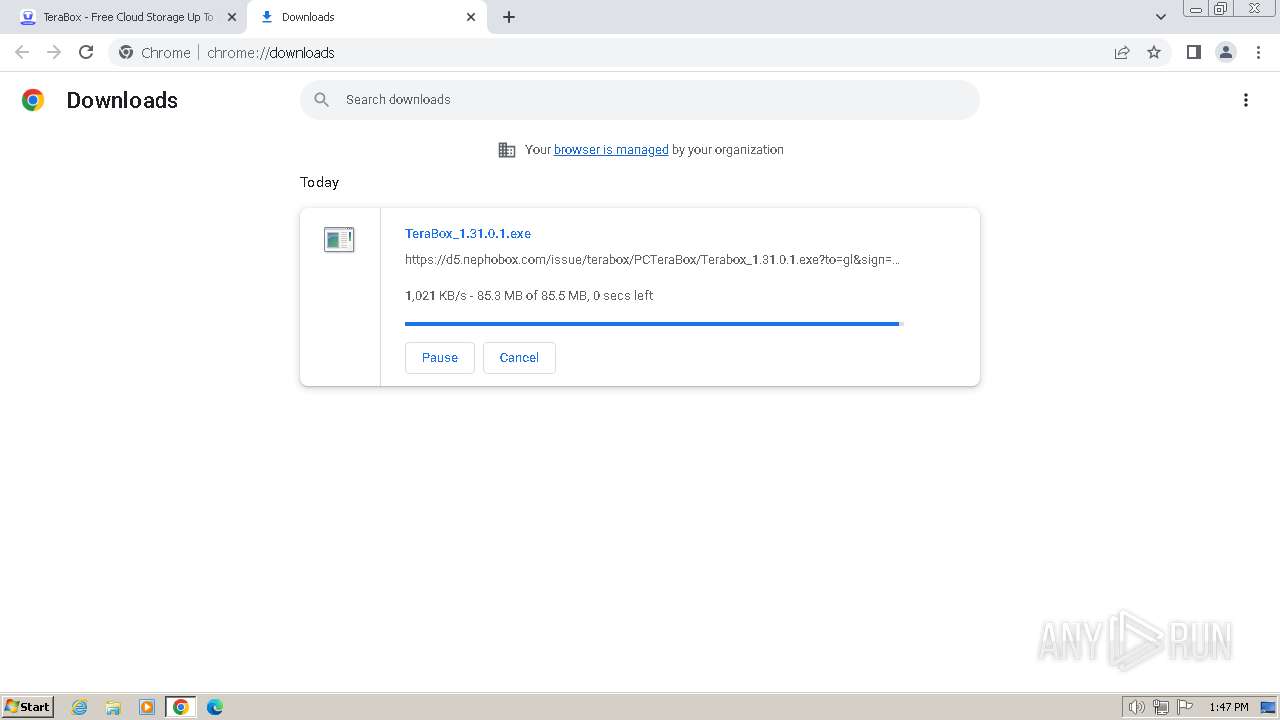Click the download progress bar
The height and width of the screenshot is (720, 1280).
coord(654,324)
